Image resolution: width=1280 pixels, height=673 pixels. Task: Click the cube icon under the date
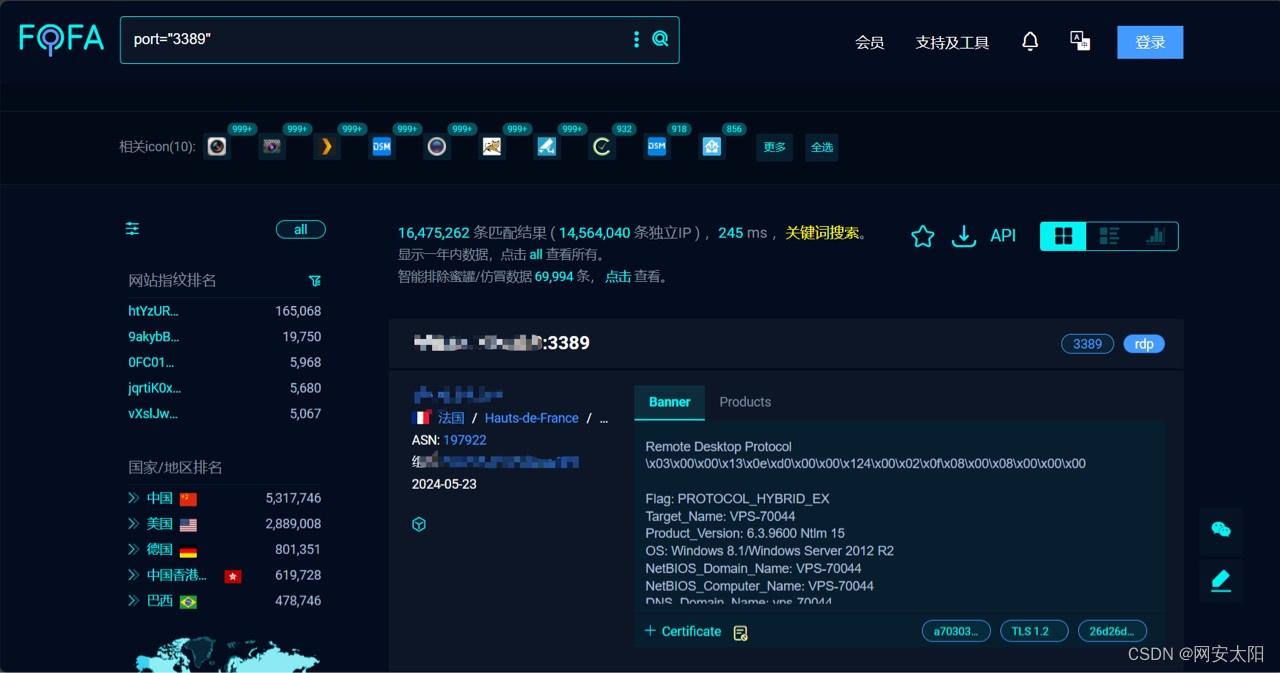pyautogui.click(x=419, y=524)
